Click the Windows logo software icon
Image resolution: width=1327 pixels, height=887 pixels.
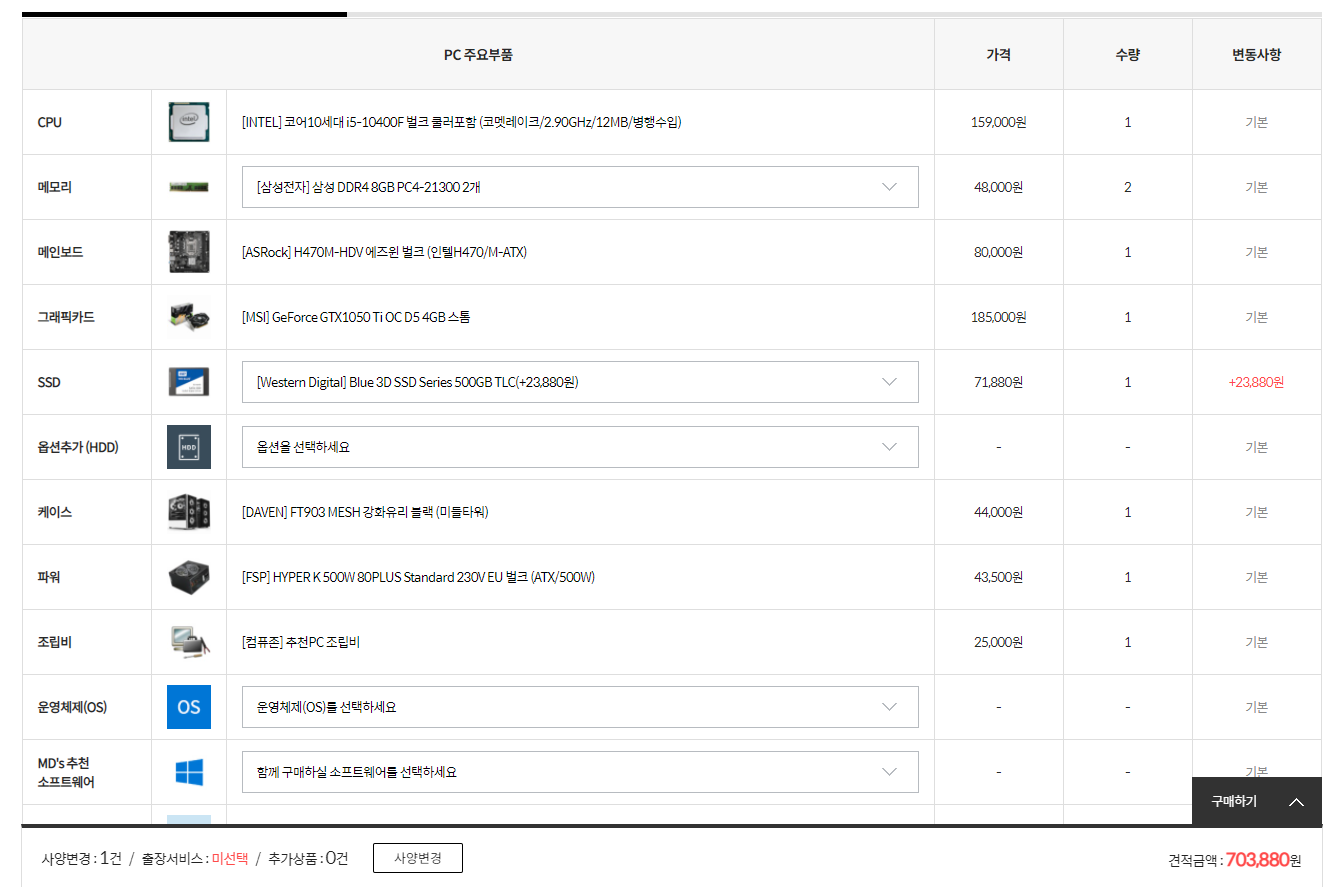(x=189, y=772)
